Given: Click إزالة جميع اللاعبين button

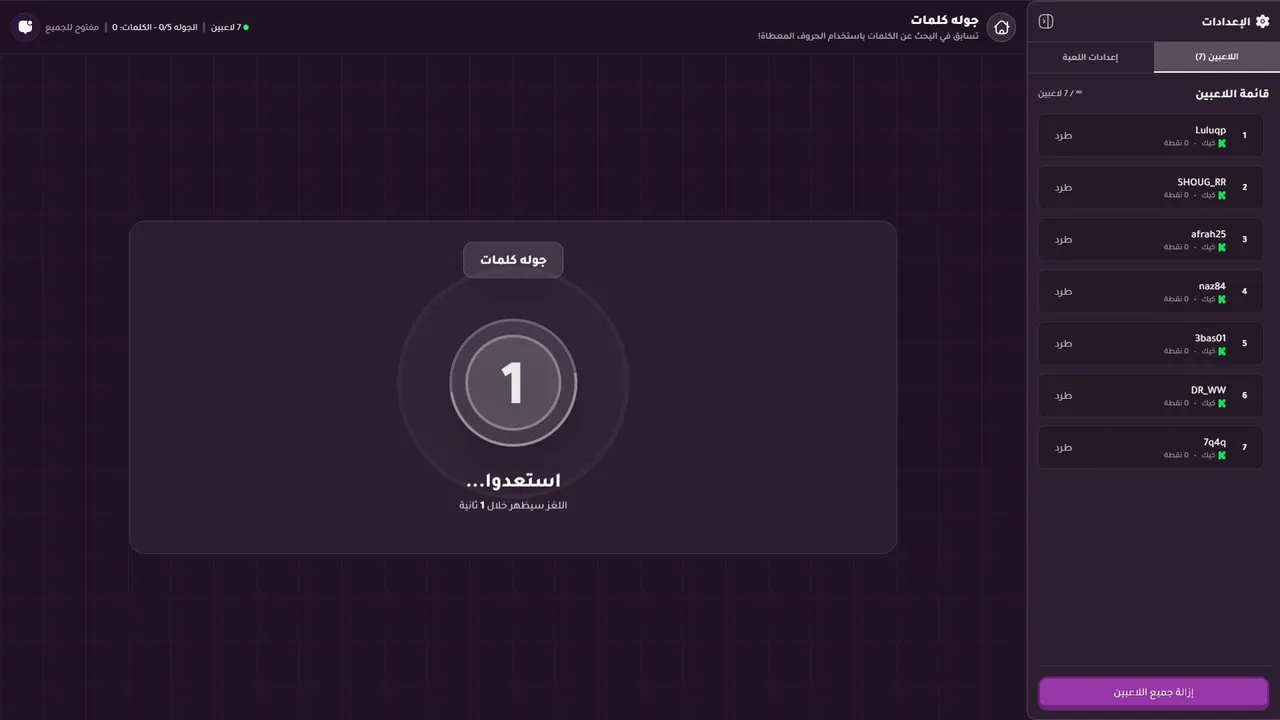Looking at the screenshot, I should coord(1153,692).
